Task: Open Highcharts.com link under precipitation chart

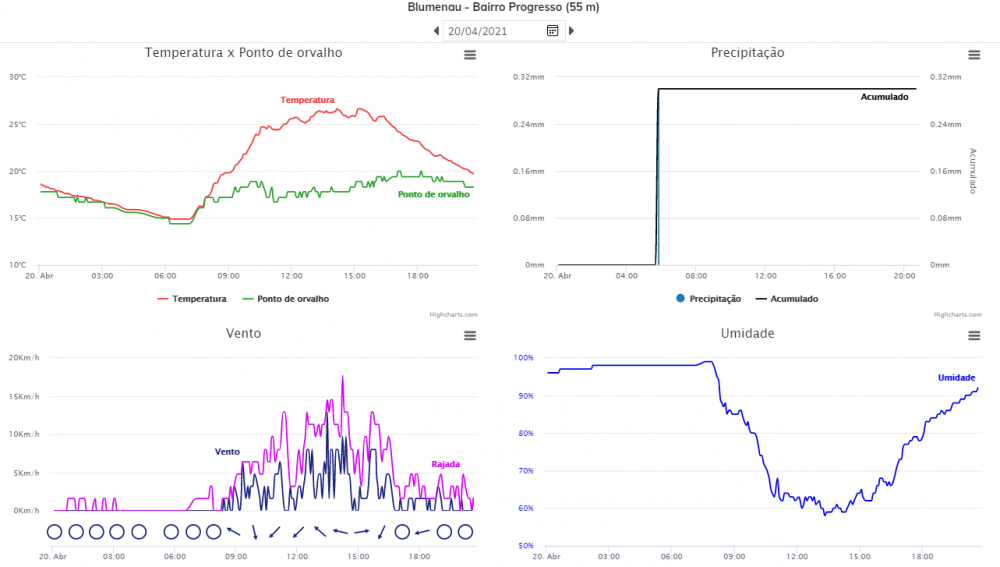Action: tap(957, 314)
